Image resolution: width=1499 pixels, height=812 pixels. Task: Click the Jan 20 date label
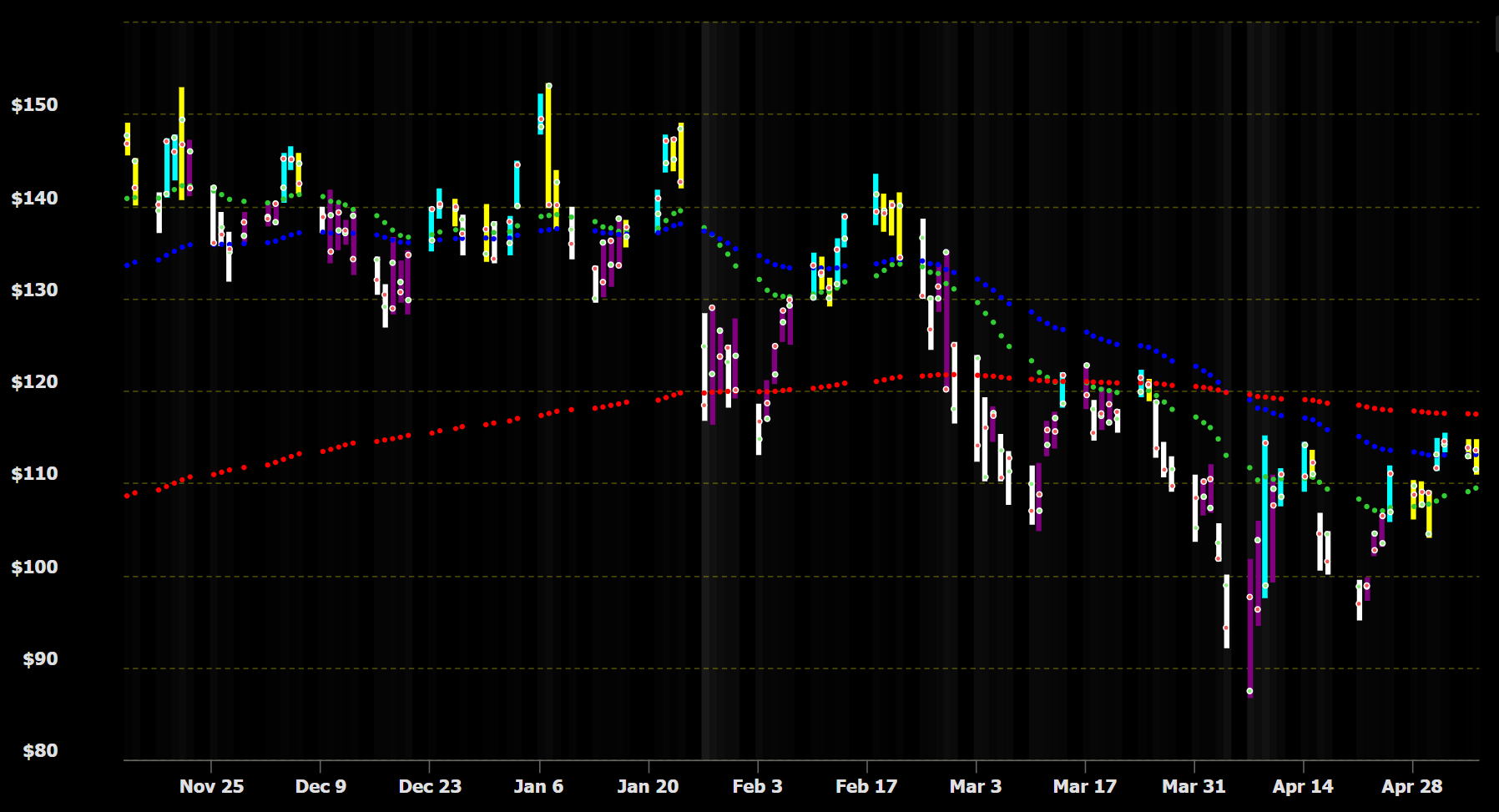[x=648, y=786]
